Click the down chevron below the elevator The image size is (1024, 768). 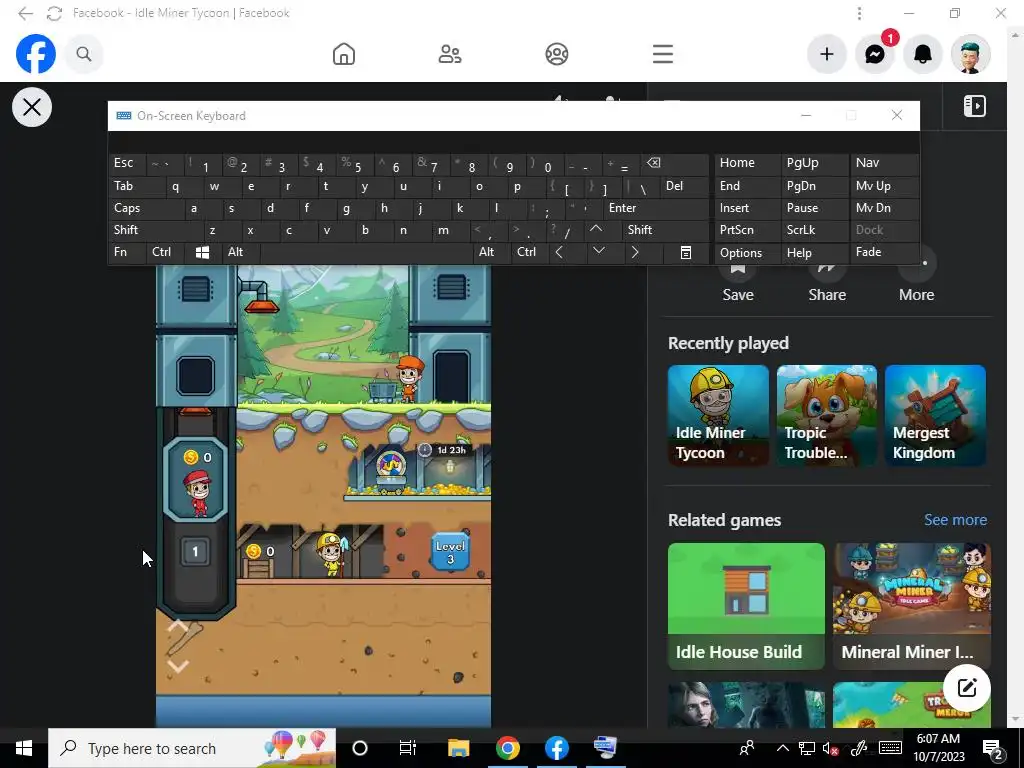(178, 665)
